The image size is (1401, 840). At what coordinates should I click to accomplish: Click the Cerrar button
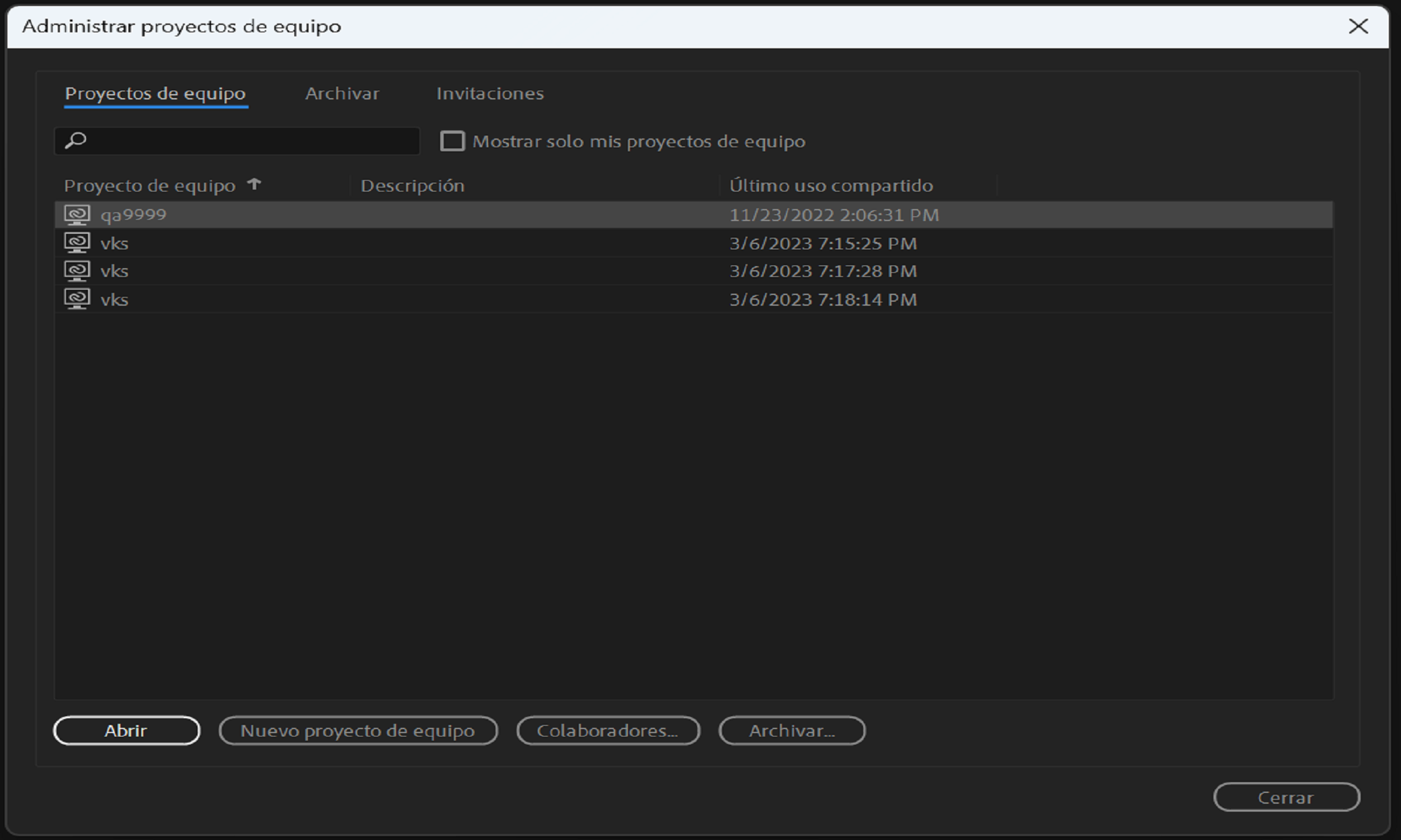pyautogui.click(x=1285, y=798)
